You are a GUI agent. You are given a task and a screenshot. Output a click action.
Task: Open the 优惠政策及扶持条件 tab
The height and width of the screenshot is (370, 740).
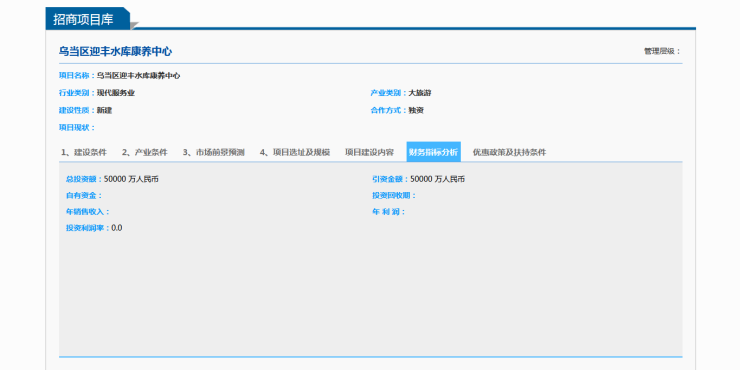tap(510, 152)
